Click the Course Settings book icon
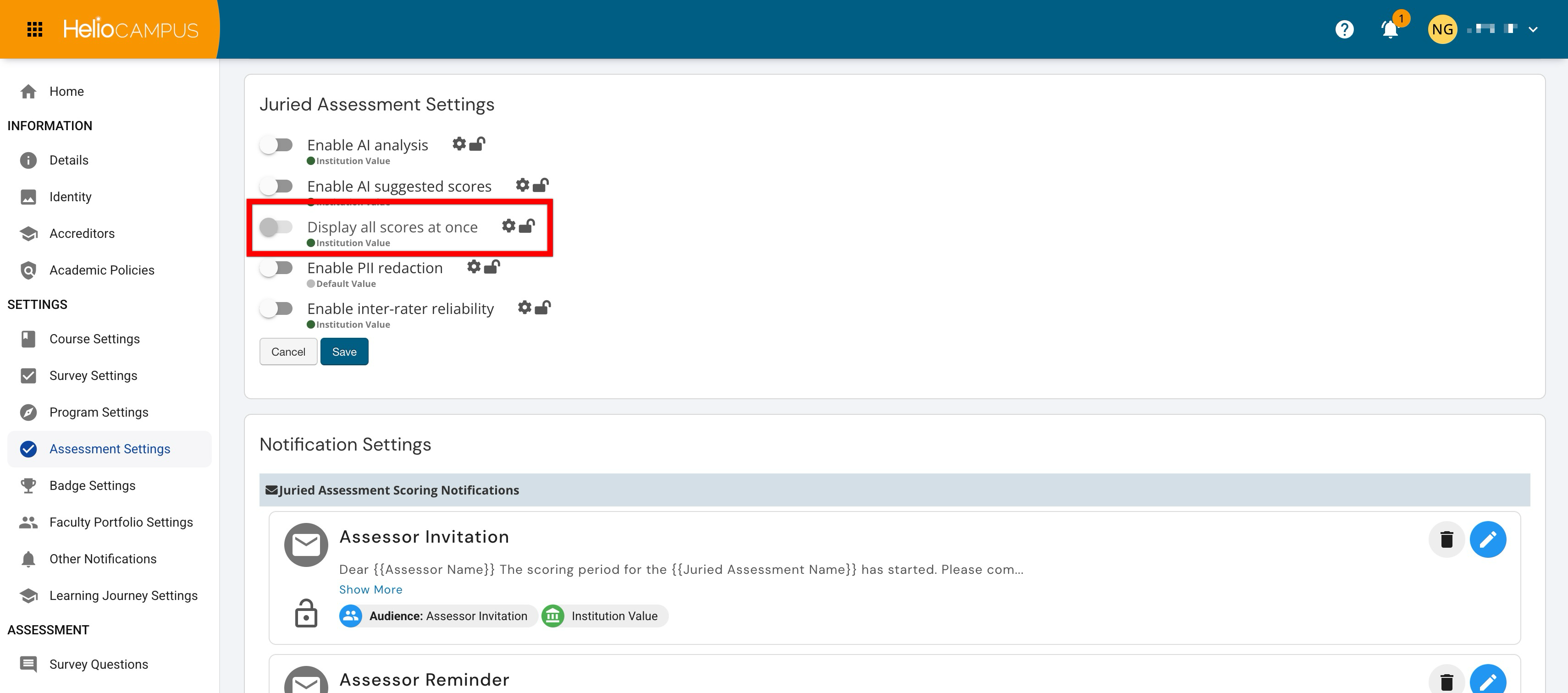This screenshot has height=693, width=1568. click(x=28, y=339)
